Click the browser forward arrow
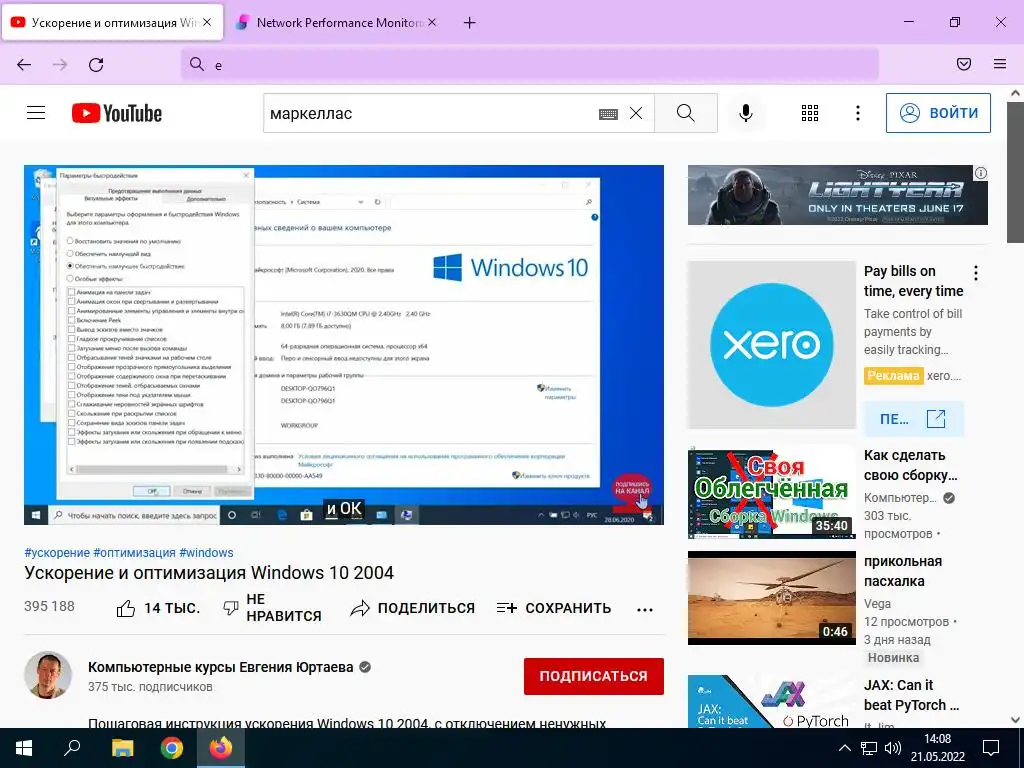Screen dimensions: 1024x768 [x=60, y=65]
